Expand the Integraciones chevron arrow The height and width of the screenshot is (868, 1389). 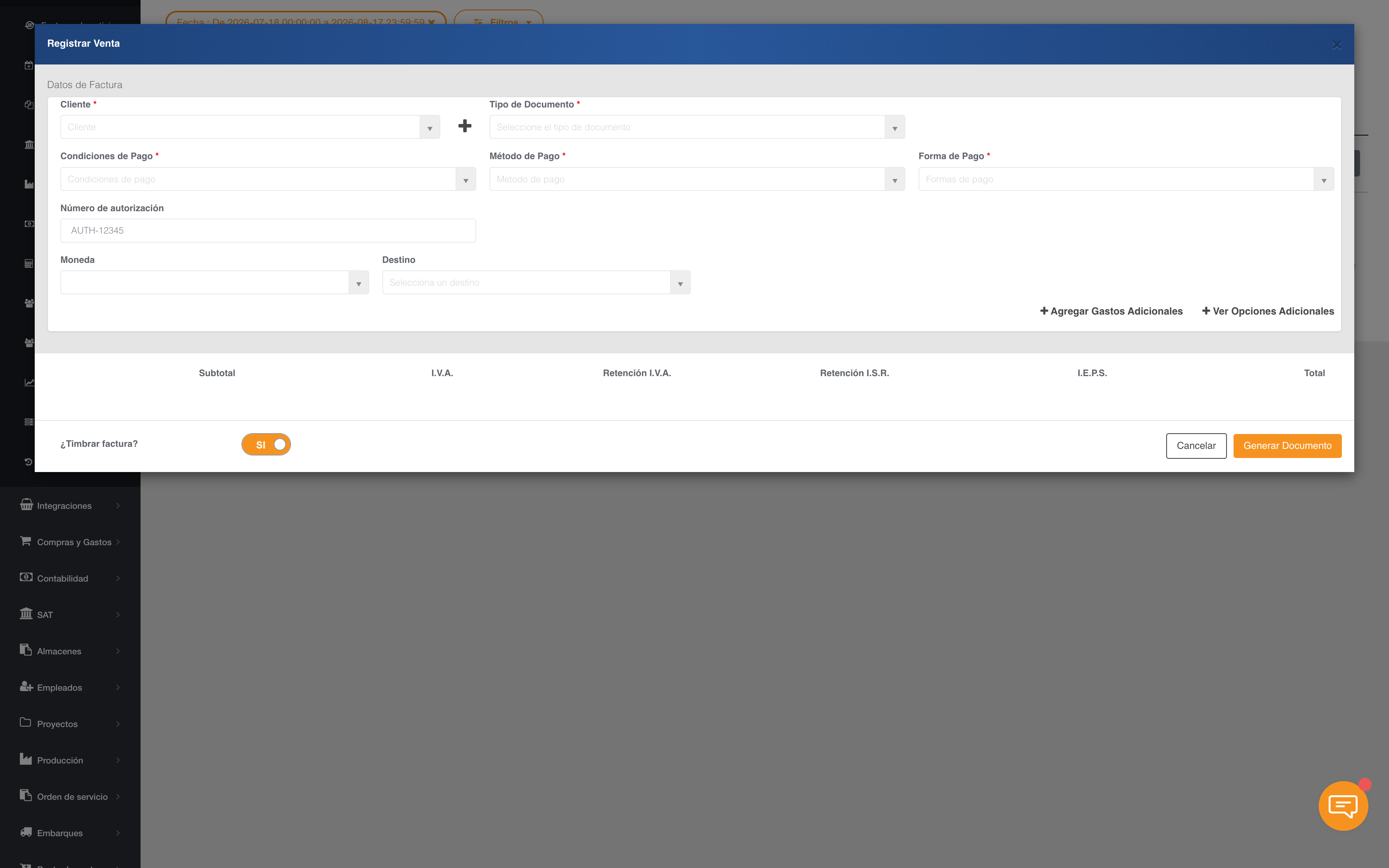tap(118, 506)
